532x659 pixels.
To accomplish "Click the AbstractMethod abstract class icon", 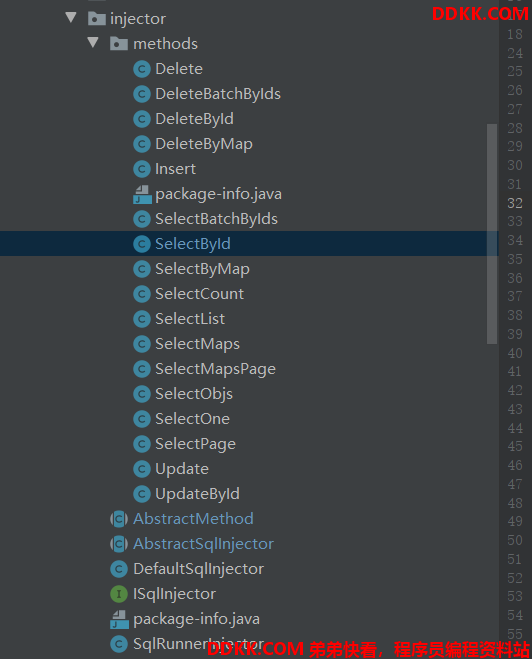I will [x=119, y=519].
